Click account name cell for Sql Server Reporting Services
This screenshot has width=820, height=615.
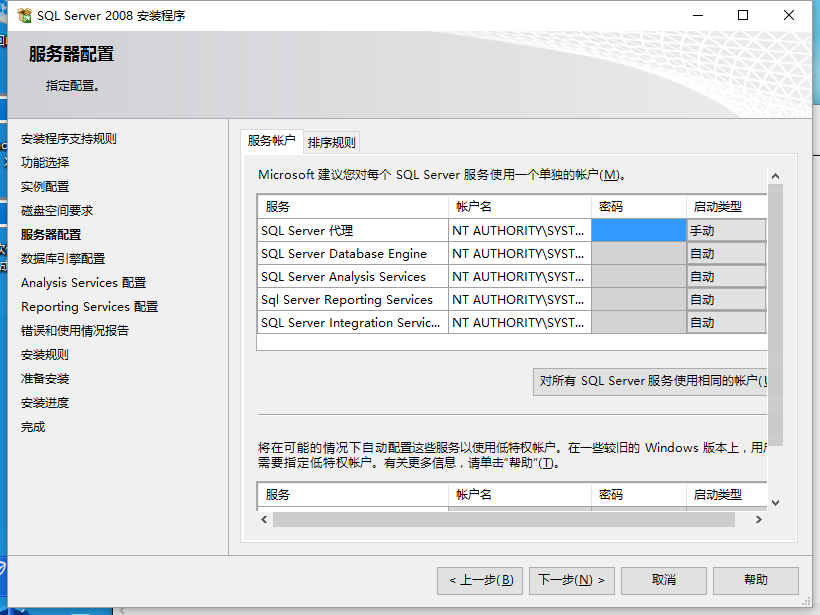[520, 300]
